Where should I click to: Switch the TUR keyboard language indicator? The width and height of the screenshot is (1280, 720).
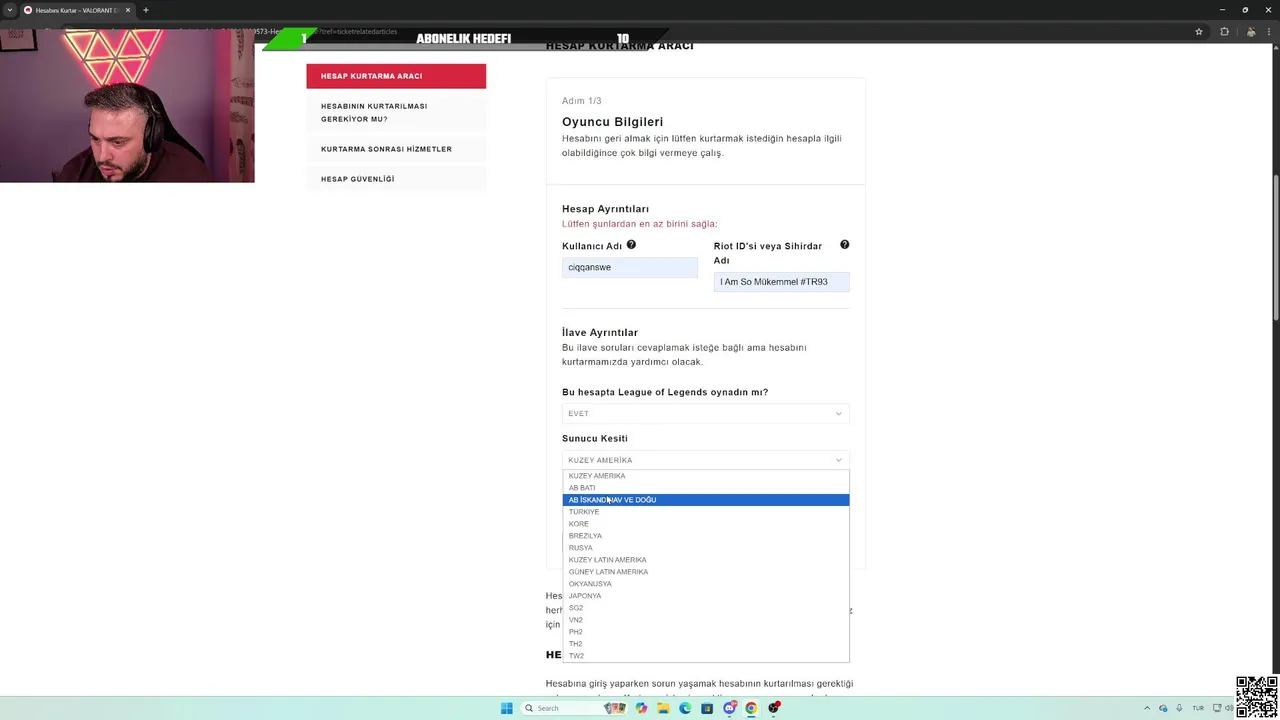click(1198, 708)
